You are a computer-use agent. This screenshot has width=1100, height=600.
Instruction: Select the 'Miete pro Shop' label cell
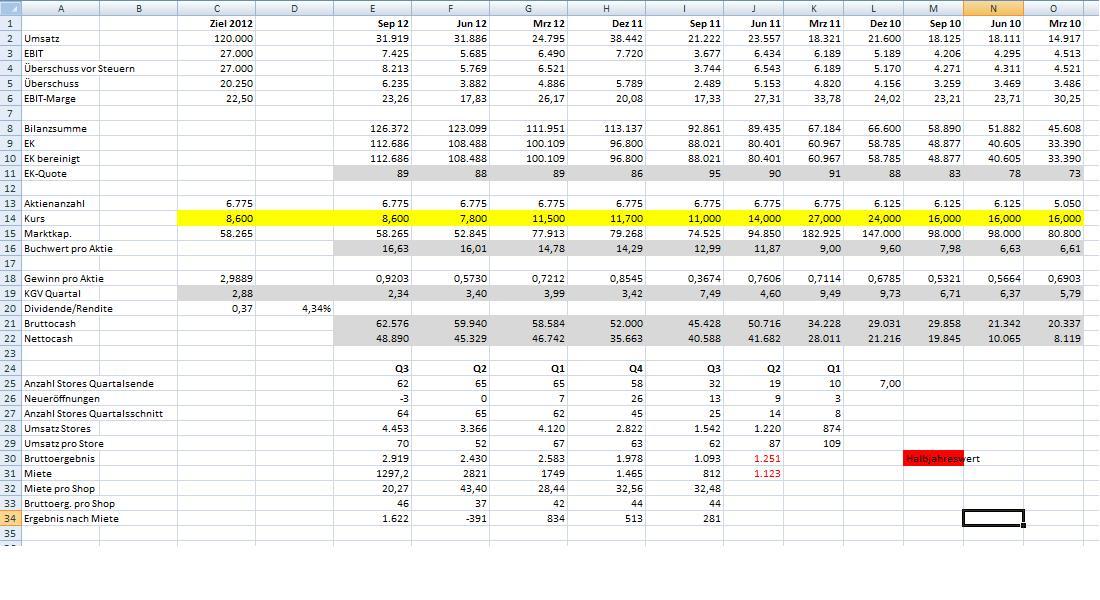(60, 488)
